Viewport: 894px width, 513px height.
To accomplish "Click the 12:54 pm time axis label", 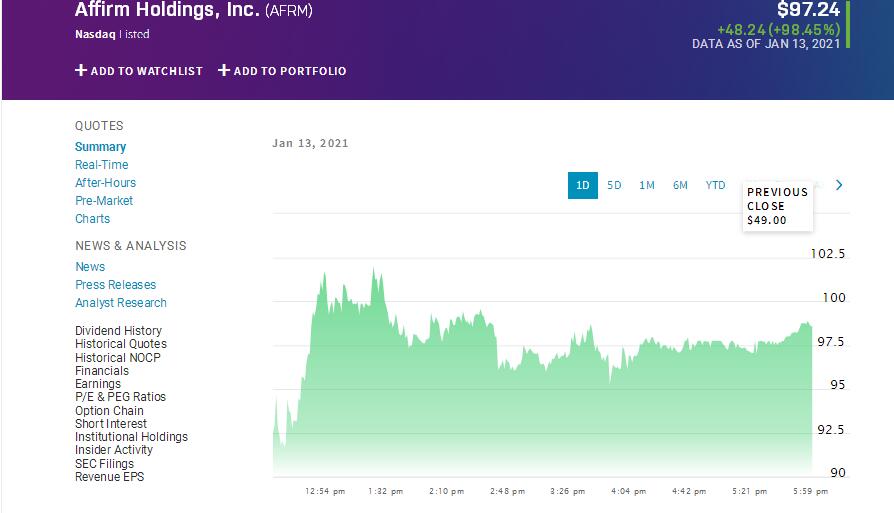I will click(325, 491).
